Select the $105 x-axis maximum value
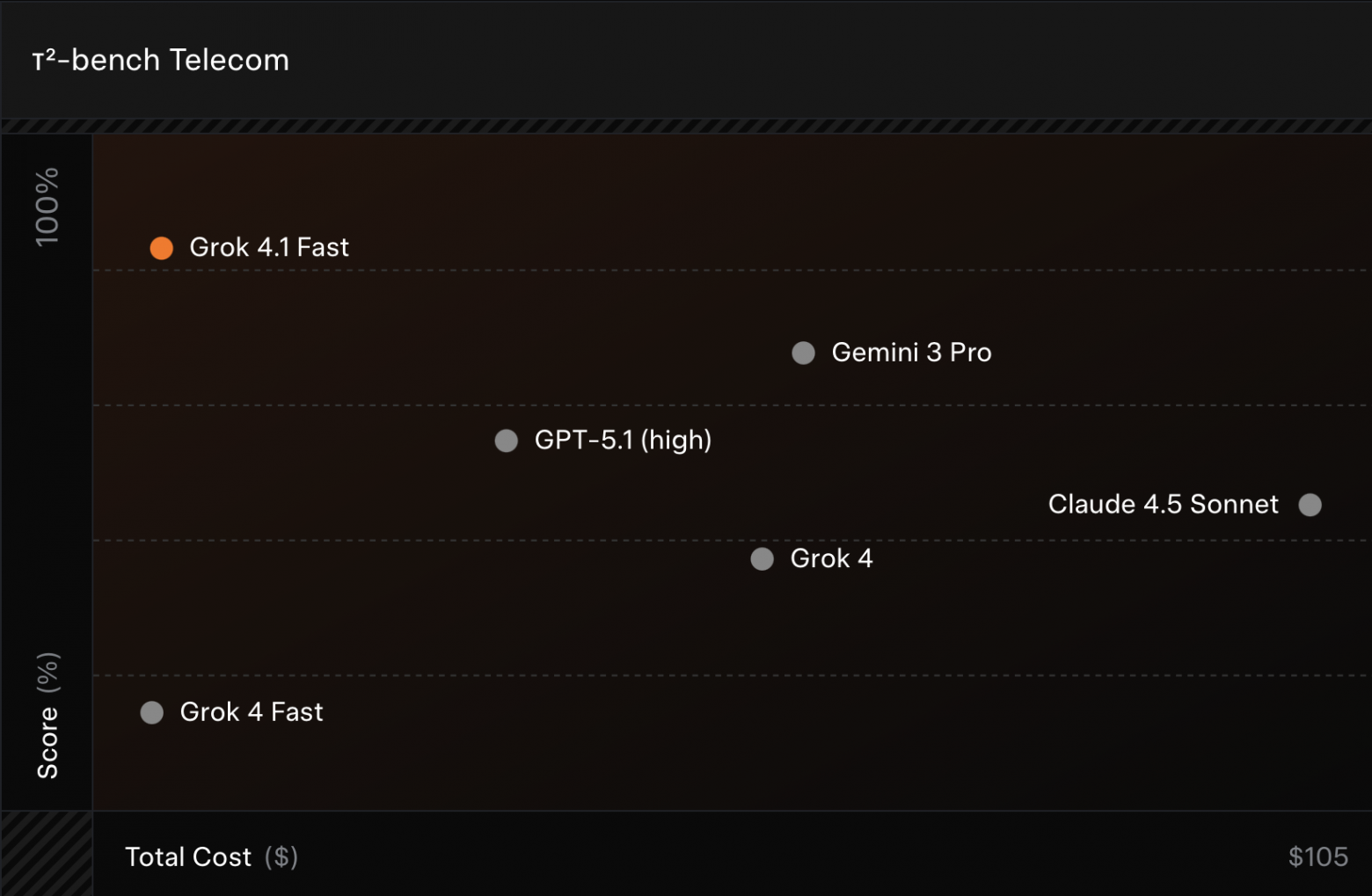 (1317, 857)
